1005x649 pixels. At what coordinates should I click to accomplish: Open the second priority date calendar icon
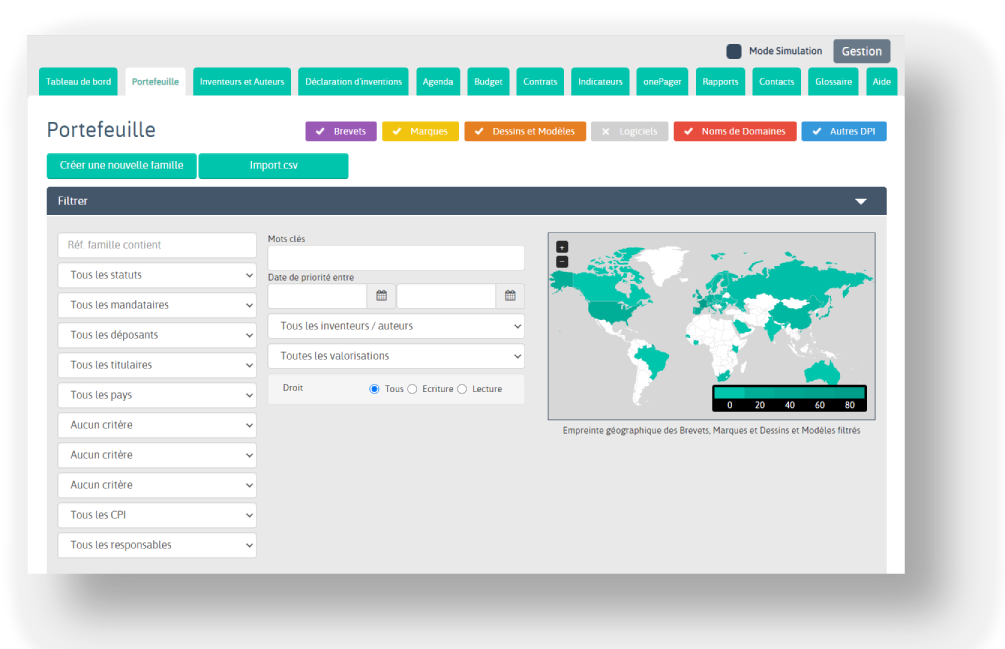tap(510, 296)
